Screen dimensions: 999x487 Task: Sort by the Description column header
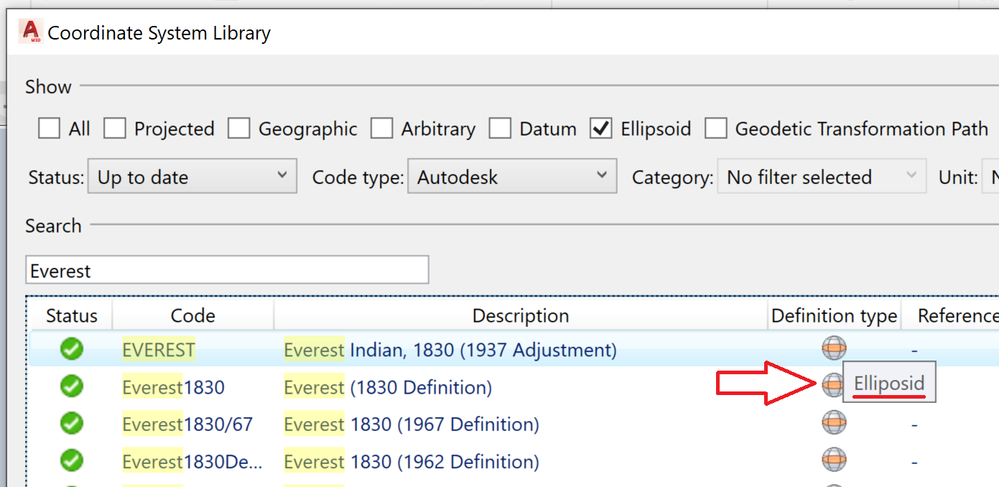coord(520,316)
